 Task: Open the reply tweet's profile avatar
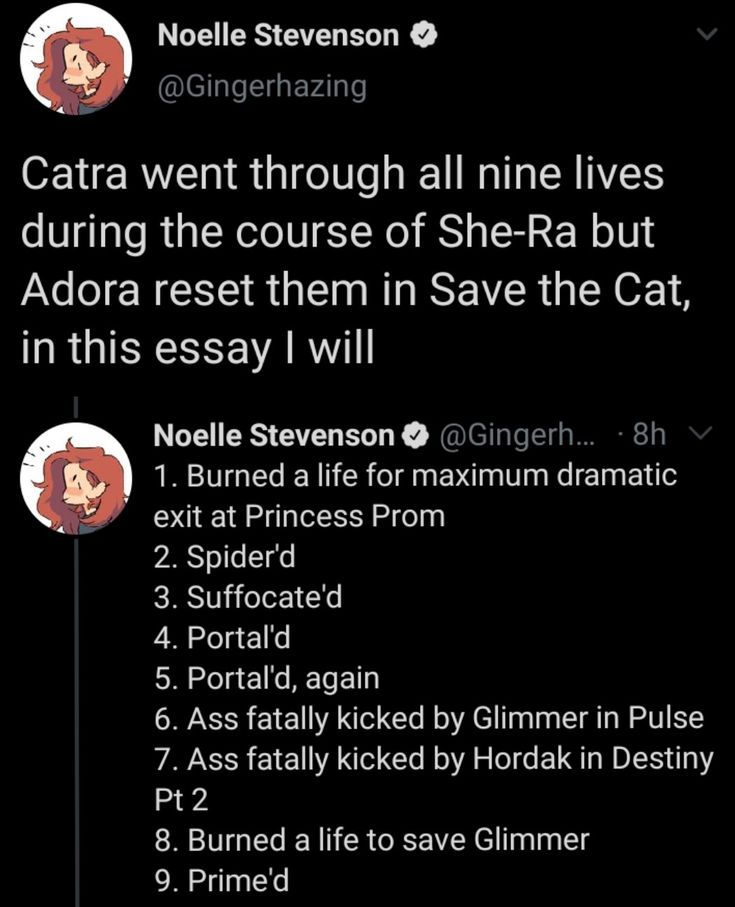pos(76,478)
